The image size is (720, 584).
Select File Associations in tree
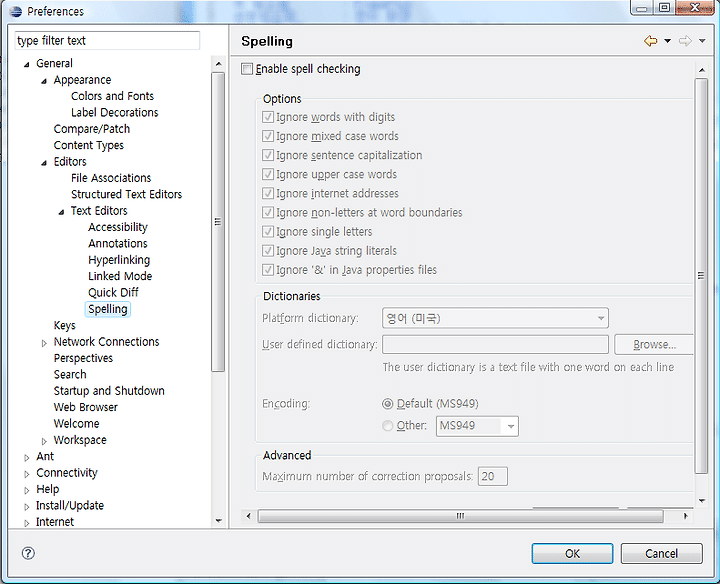[111, 178]
